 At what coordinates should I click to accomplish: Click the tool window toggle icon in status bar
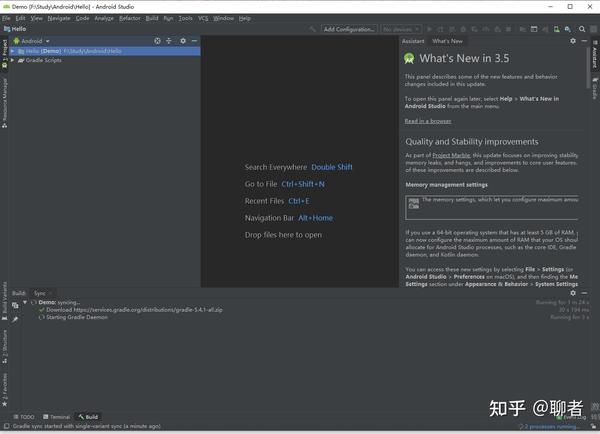[6, 426]
